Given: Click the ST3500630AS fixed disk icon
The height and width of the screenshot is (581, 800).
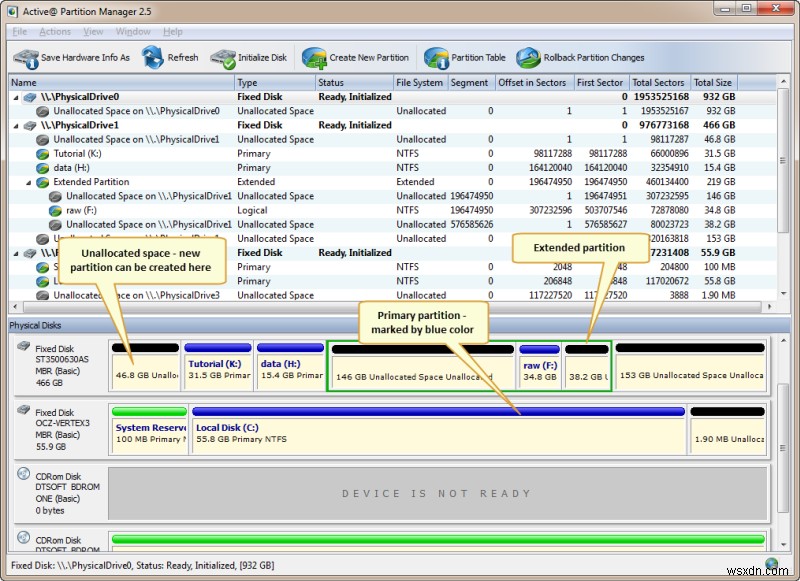Looking at the screenshot, I should (23, 346).
